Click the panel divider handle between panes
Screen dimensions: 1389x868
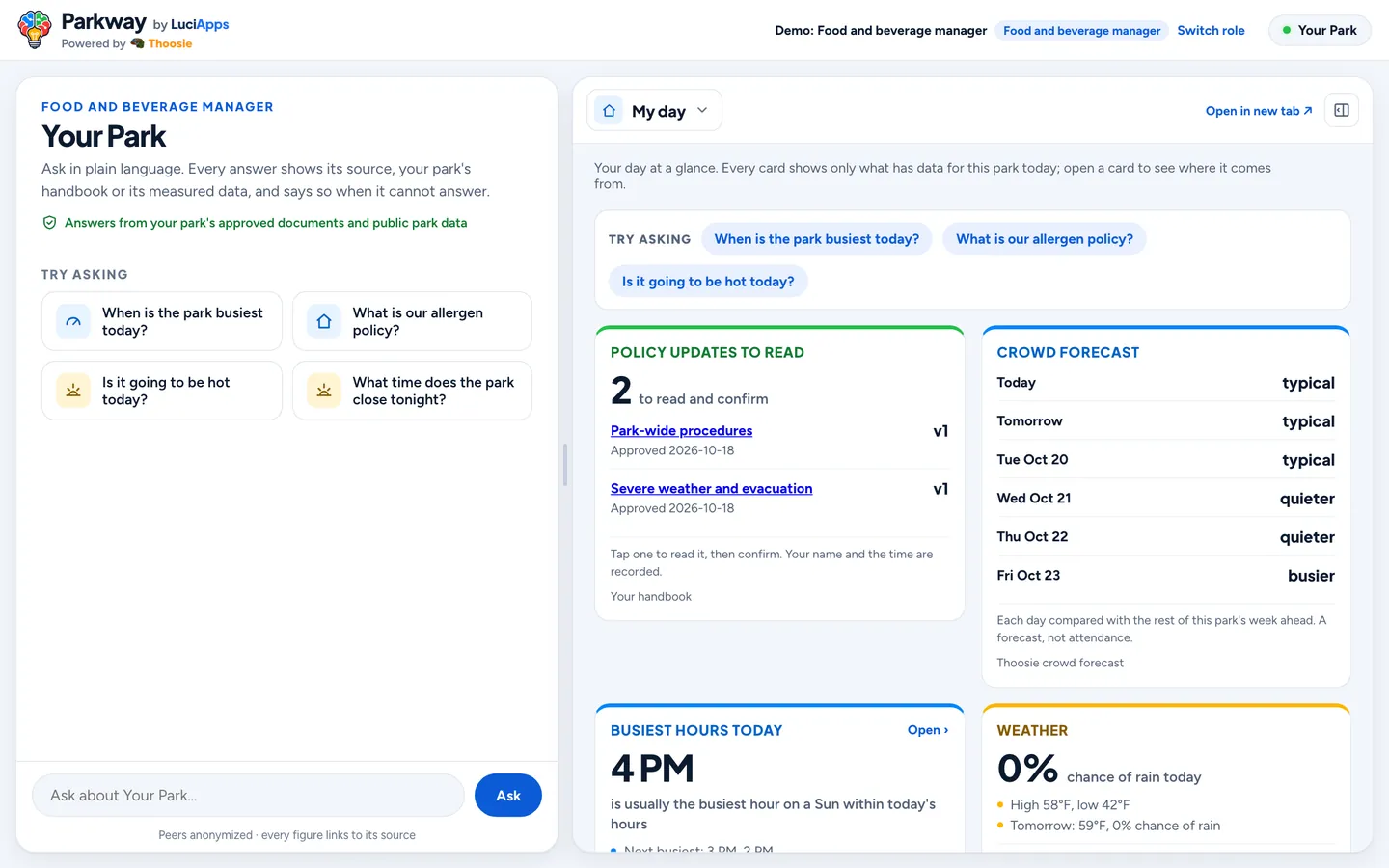point(565,465)
